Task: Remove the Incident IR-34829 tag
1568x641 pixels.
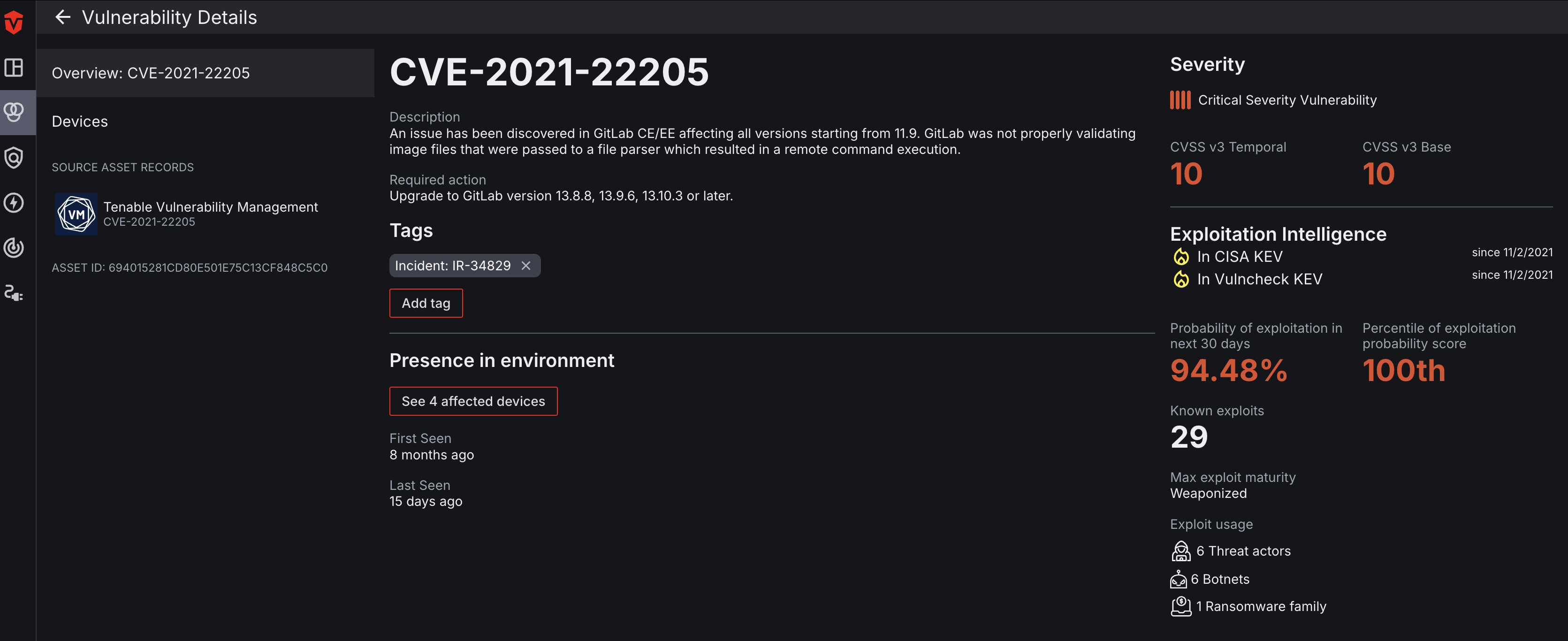Action: 525,266
